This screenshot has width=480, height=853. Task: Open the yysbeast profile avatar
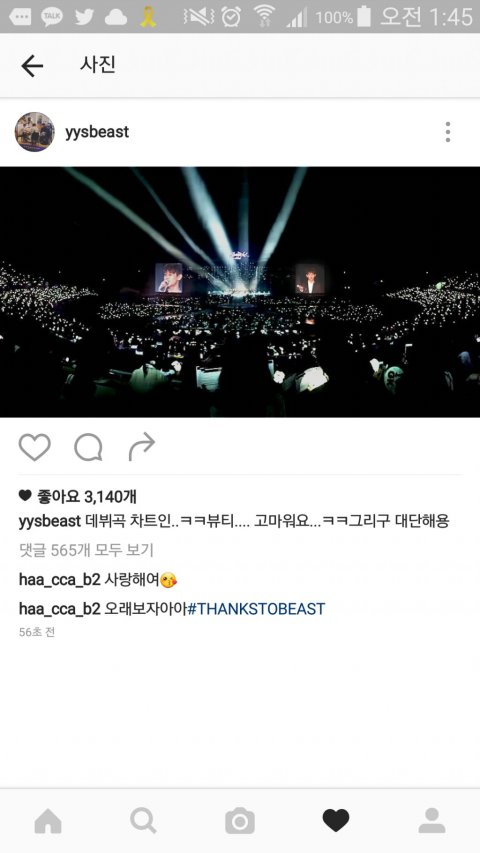34,132
